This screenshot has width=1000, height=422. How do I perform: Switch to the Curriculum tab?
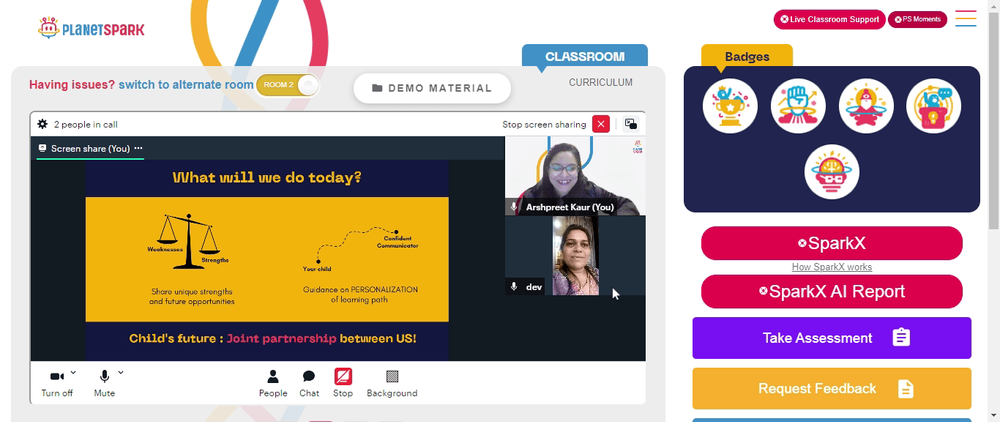click(x=601, y=82)
